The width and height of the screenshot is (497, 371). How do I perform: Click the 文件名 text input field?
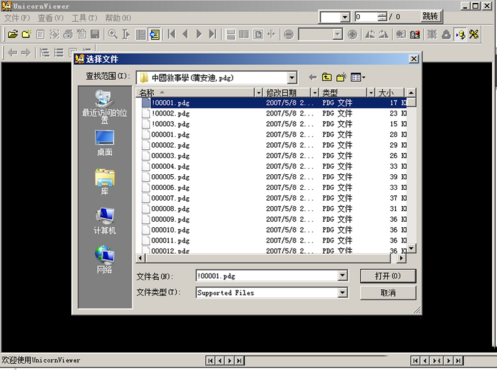point(267,276)
